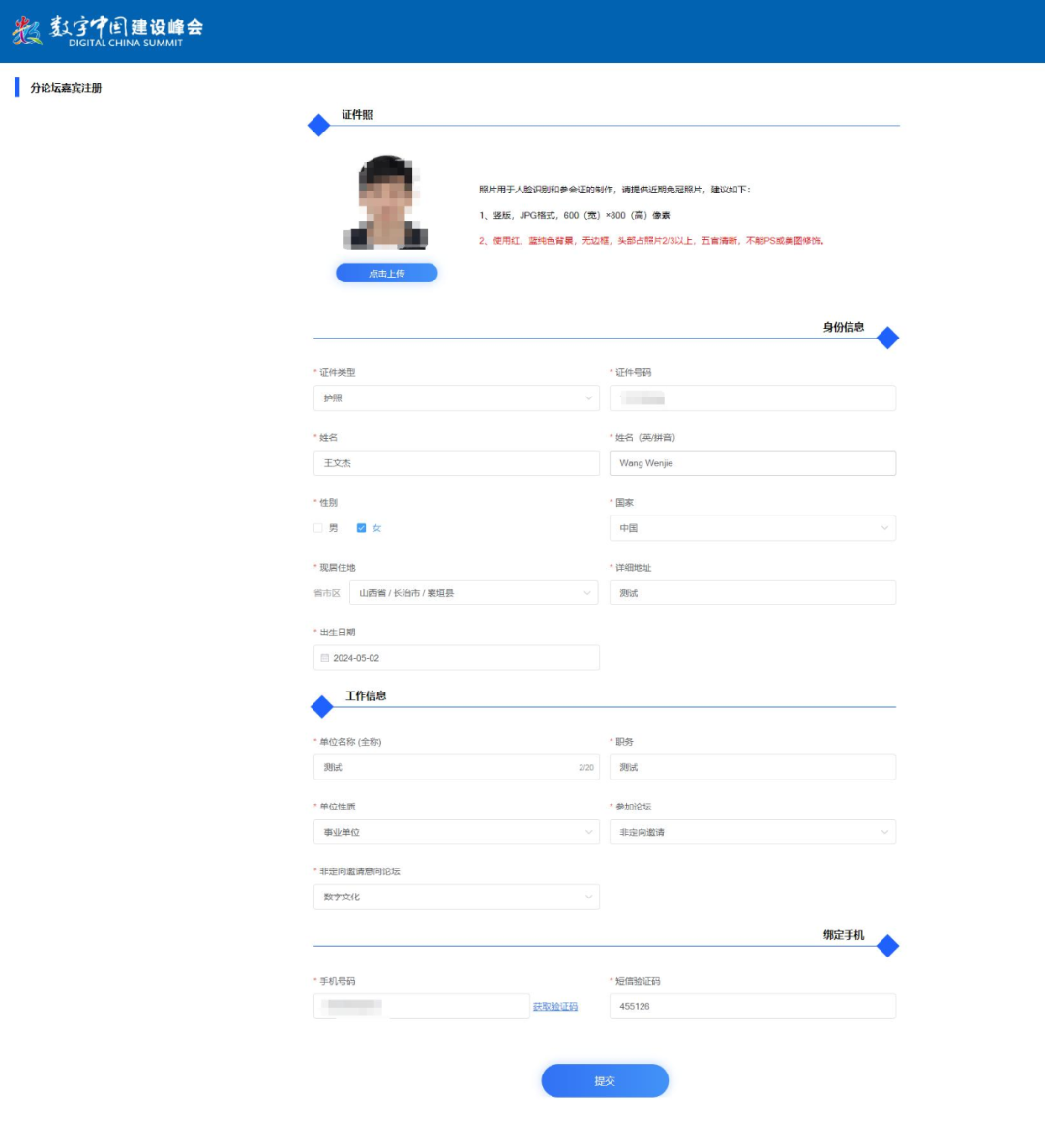Click the blue diamond beside 绑定手机 heading

[887, 946]
